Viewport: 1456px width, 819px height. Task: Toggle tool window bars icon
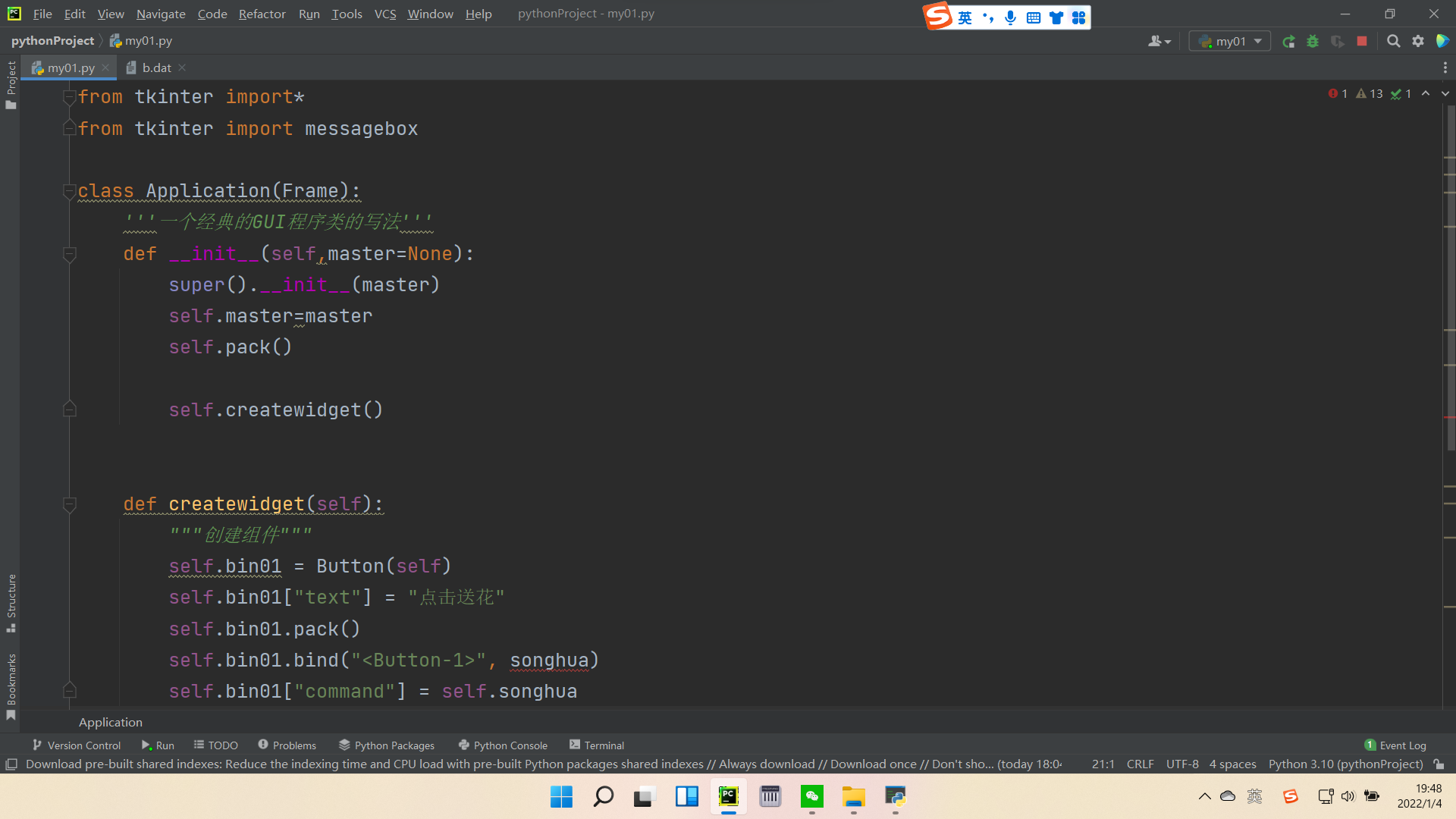point(11,764)
